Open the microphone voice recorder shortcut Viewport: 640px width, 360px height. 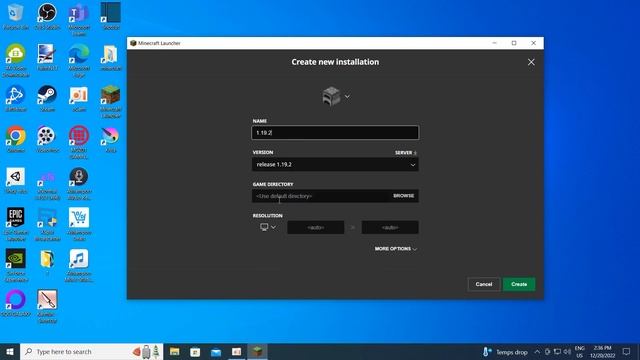pyautogui.click(x=79, y=183)
